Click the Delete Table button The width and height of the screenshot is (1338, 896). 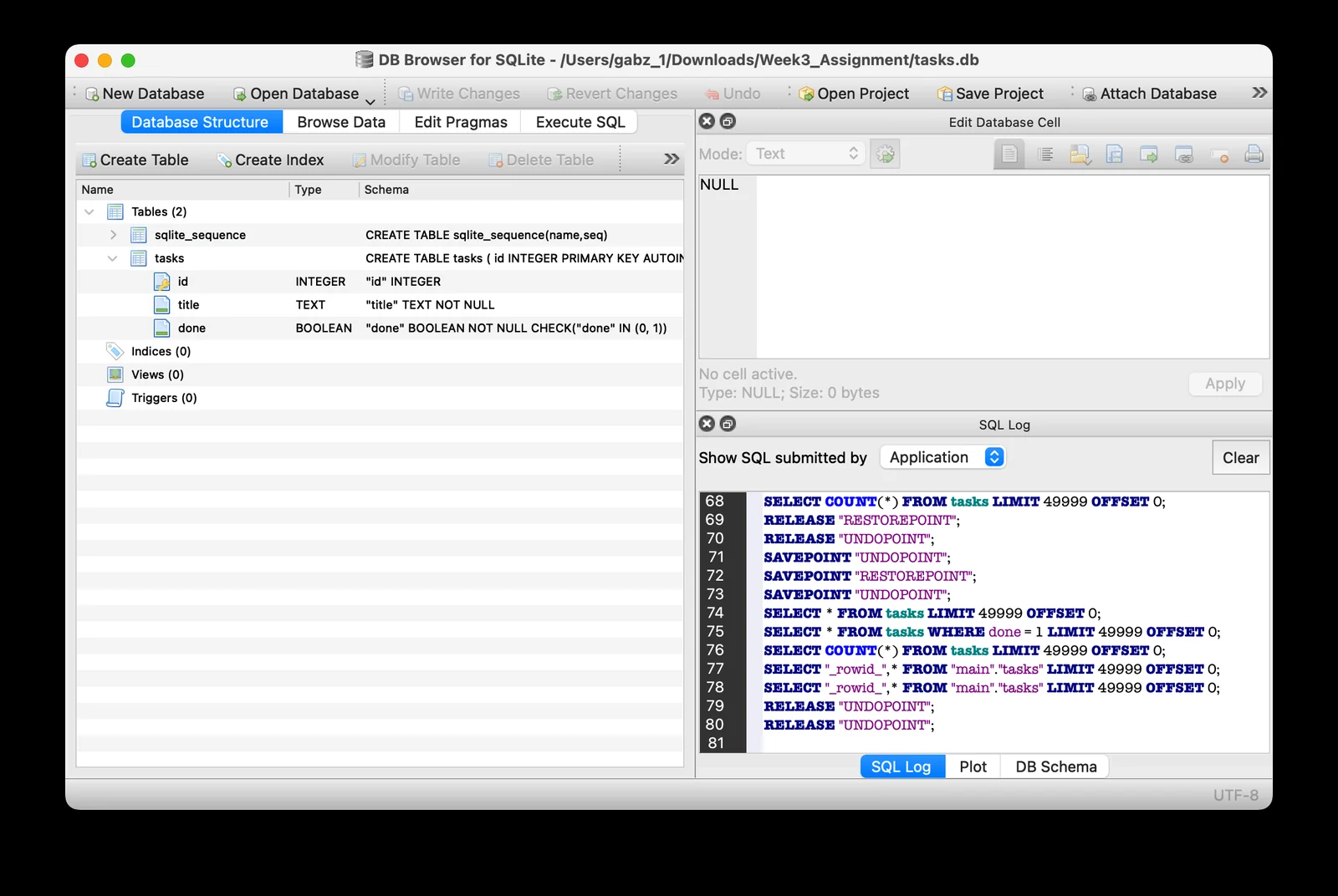click(x=541, y=160)
